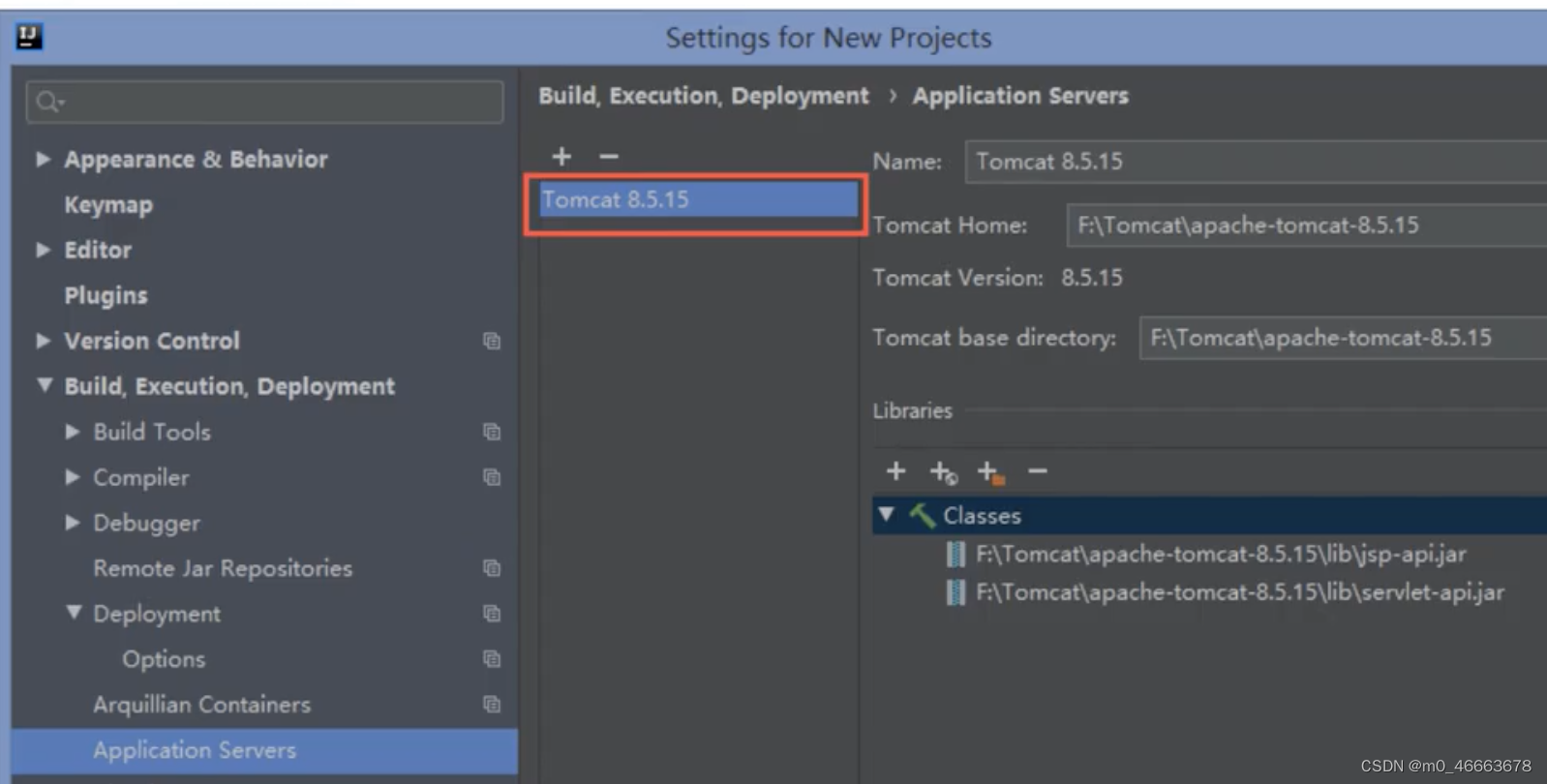Remove selected library with minus icon
Screen dimensions: 1547x784
[x=1038, y=471]
